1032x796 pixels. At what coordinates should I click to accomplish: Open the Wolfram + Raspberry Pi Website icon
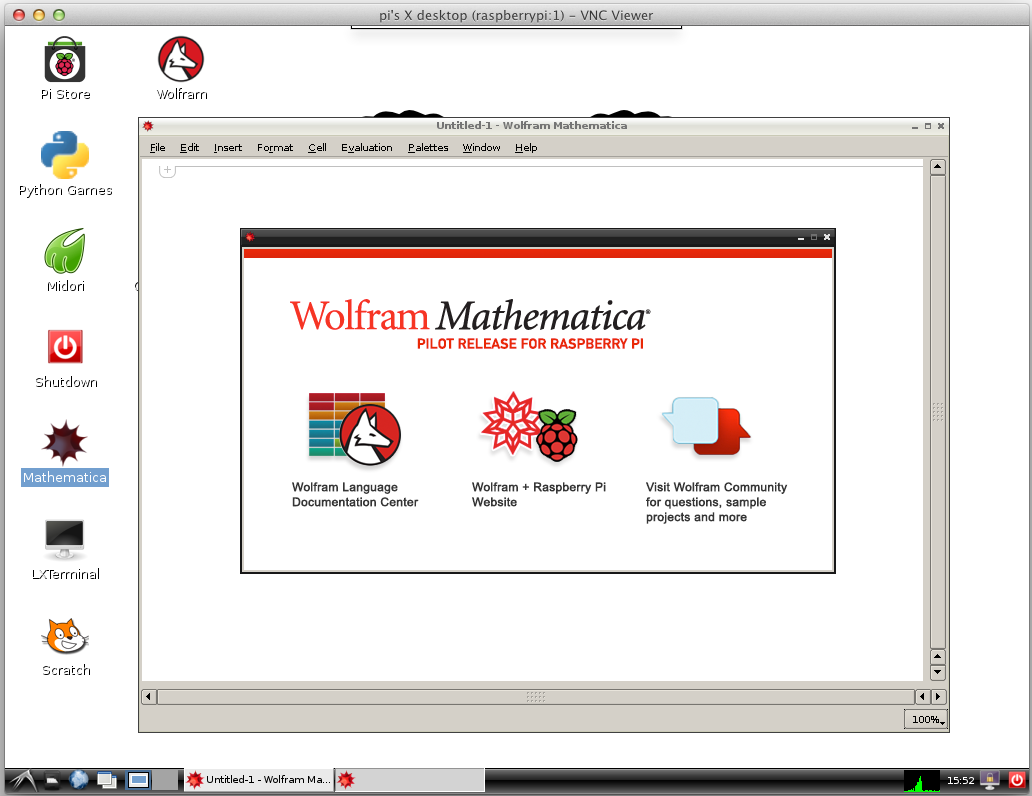point(529,426)
